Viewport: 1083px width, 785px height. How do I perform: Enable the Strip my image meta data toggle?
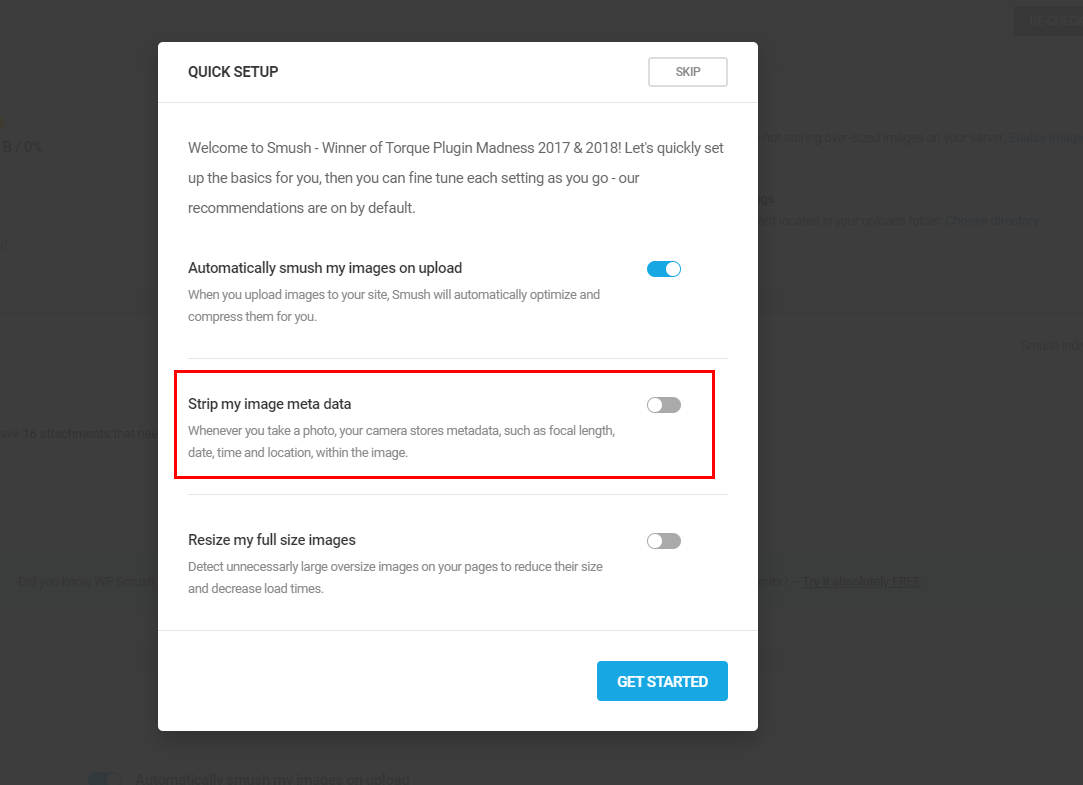tap(664, 405)
